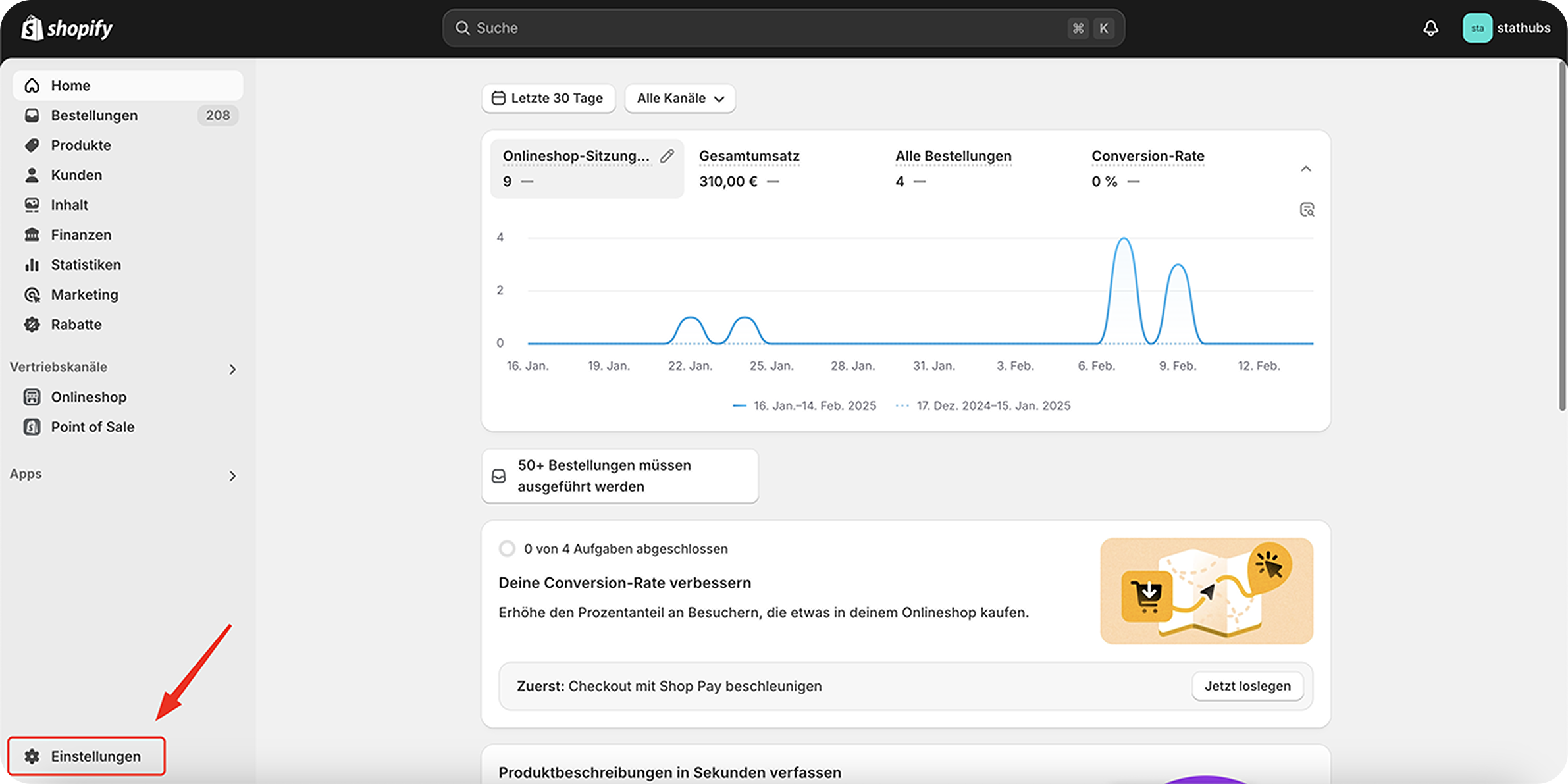The width and height of the screenshot is (1568, 784).
Task: Click the Shopify logo
Action: pos(66,28)
